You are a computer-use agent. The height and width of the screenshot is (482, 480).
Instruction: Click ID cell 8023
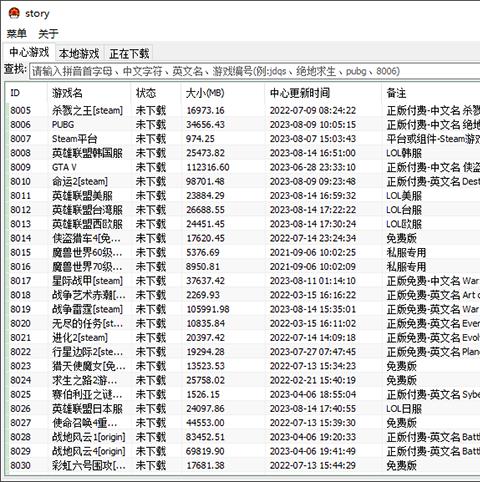(x=21, y=366)
